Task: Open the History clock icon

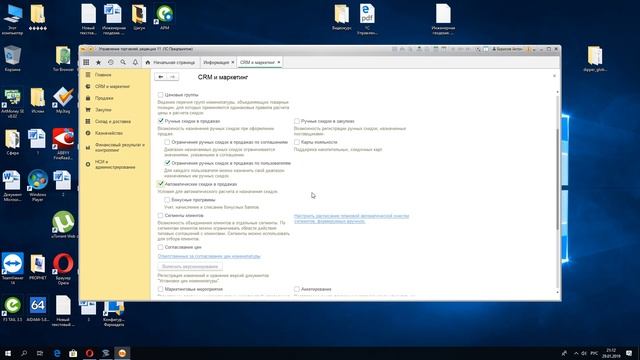Action: pyautogui.click(x=111, y=62)
